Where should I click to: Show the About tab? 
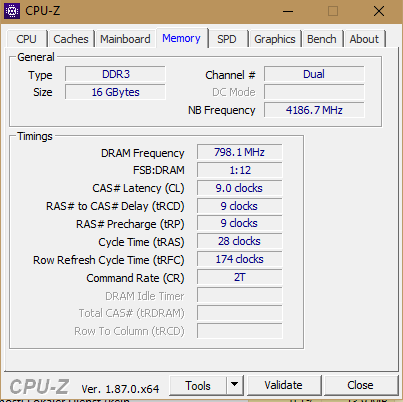(x=364, y=39)
